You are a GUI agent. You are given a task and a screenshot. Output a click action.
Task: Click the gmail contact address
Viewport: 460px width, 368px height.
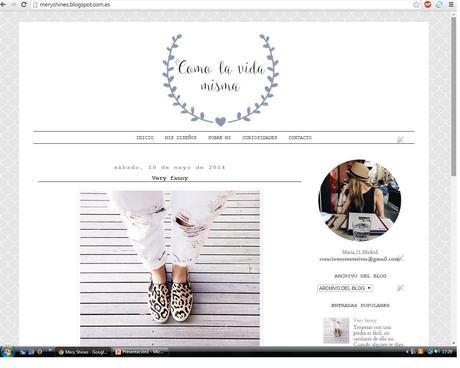[x=359, y=259]
